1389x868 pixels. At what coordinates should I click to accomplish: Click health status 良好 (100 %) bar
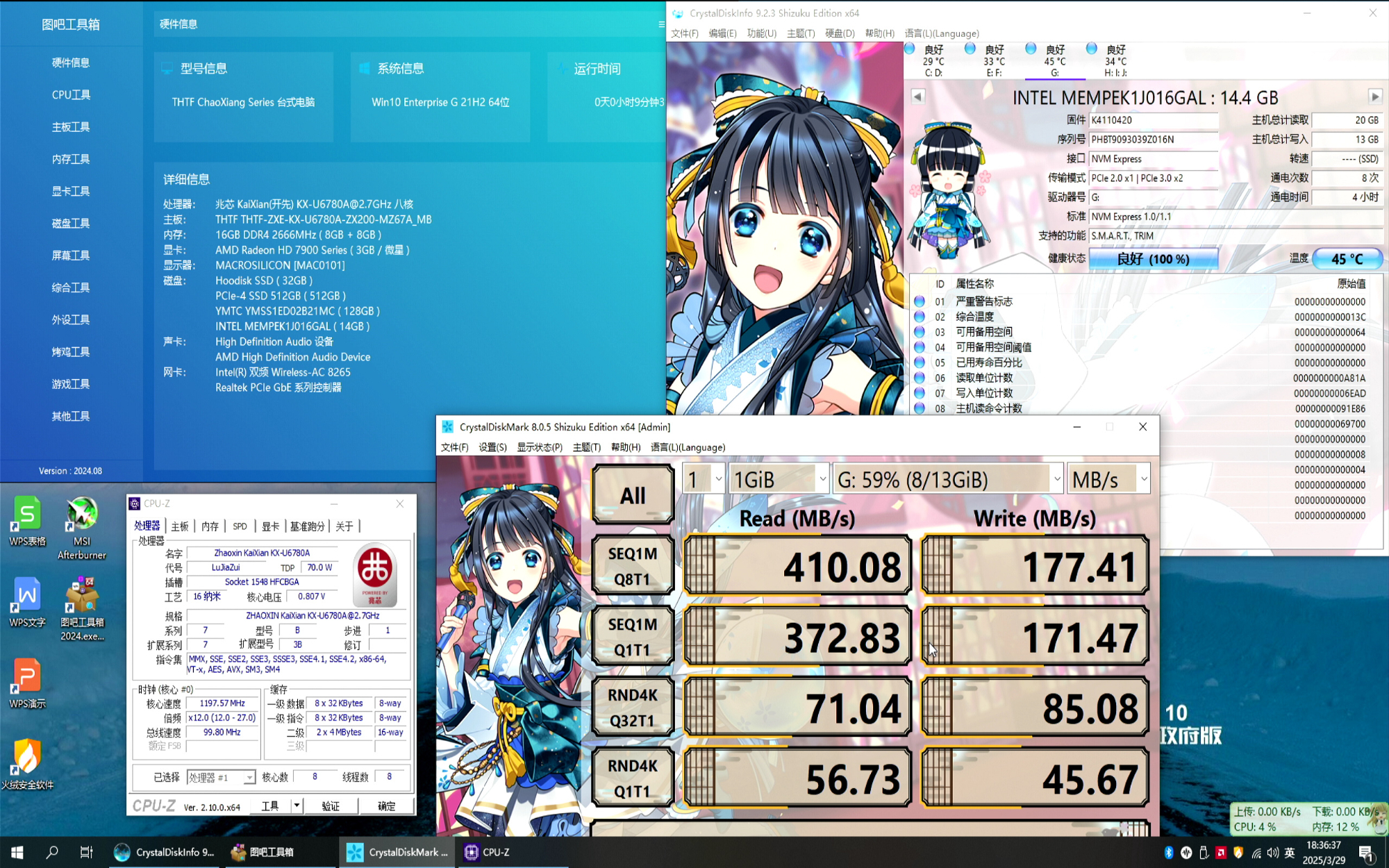(1153, 258)
